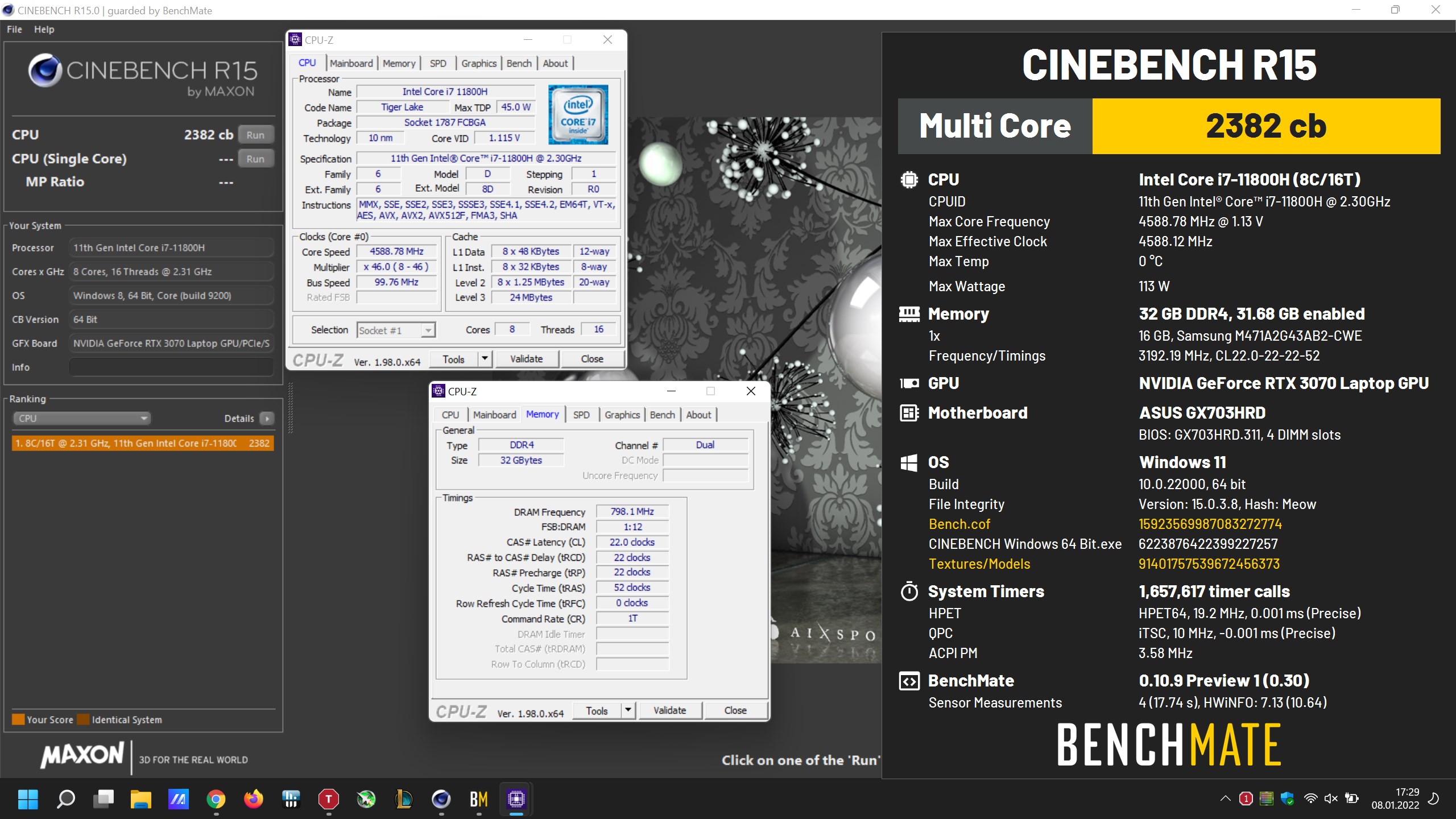Screen dimensions: 1456x819
Task: Open red notification tray icon
Action: (x=1246, y=799)
